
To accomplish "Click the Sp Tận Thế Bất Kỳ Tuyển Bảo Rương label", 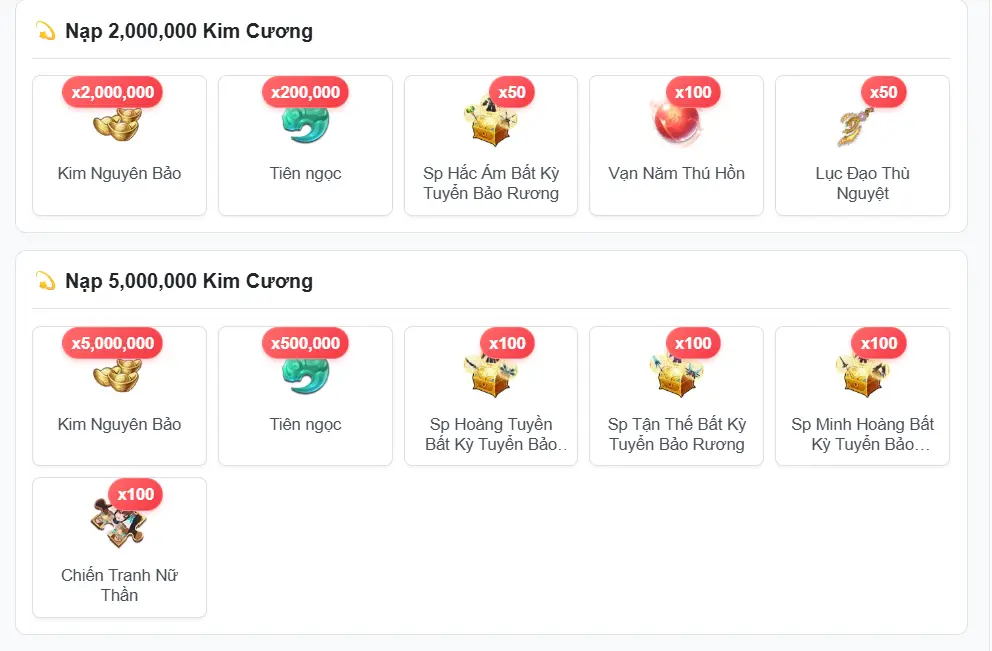I will [676, 434].
